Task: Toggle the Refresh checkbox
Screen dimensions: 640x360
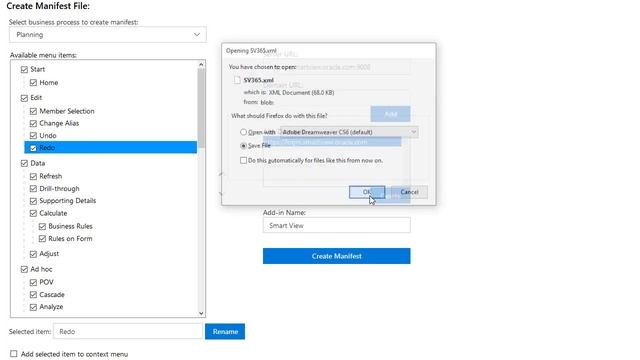Action: click(x=33, y=176)
